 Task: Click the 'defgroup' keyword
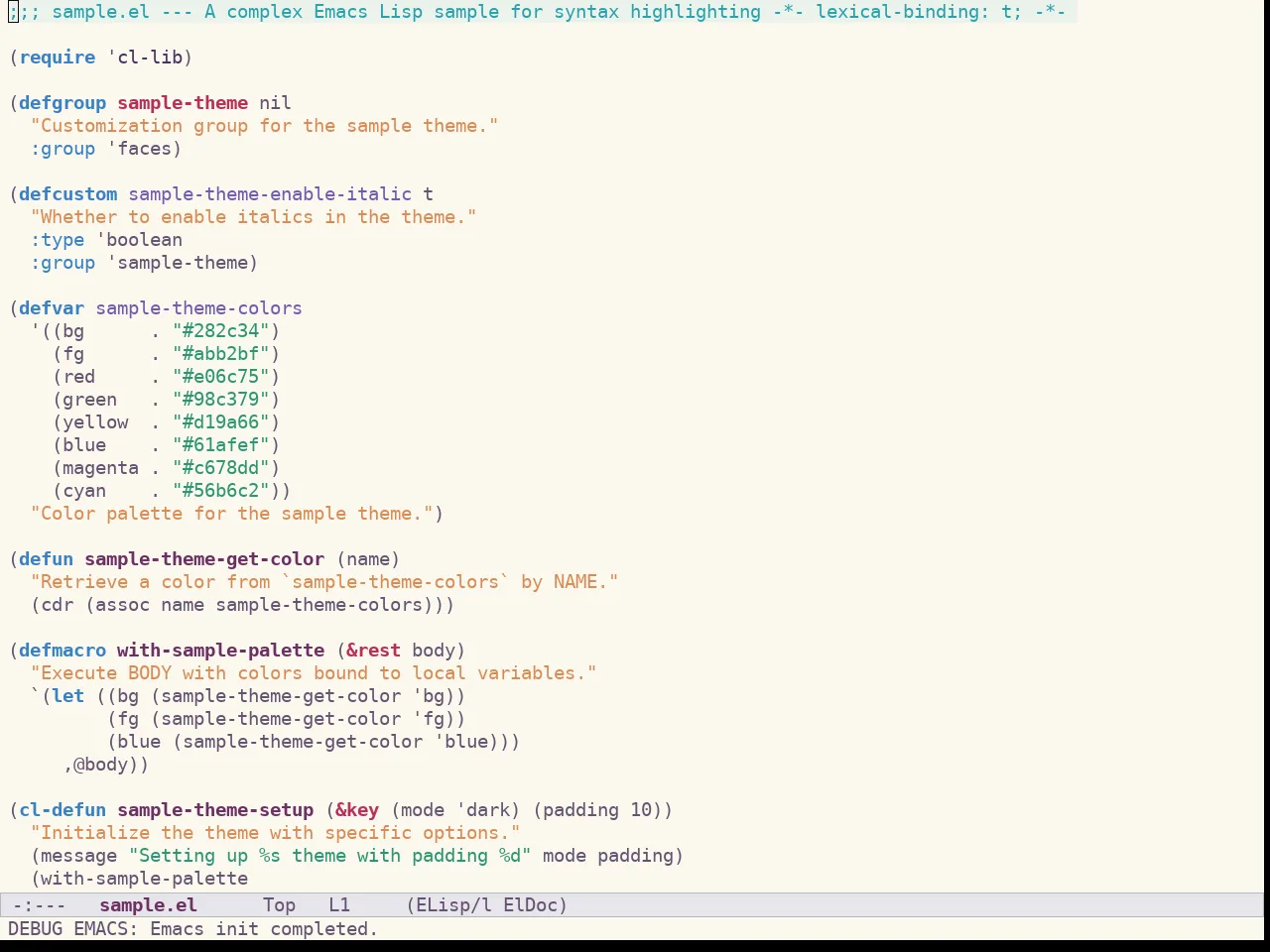tap(63, 103)
